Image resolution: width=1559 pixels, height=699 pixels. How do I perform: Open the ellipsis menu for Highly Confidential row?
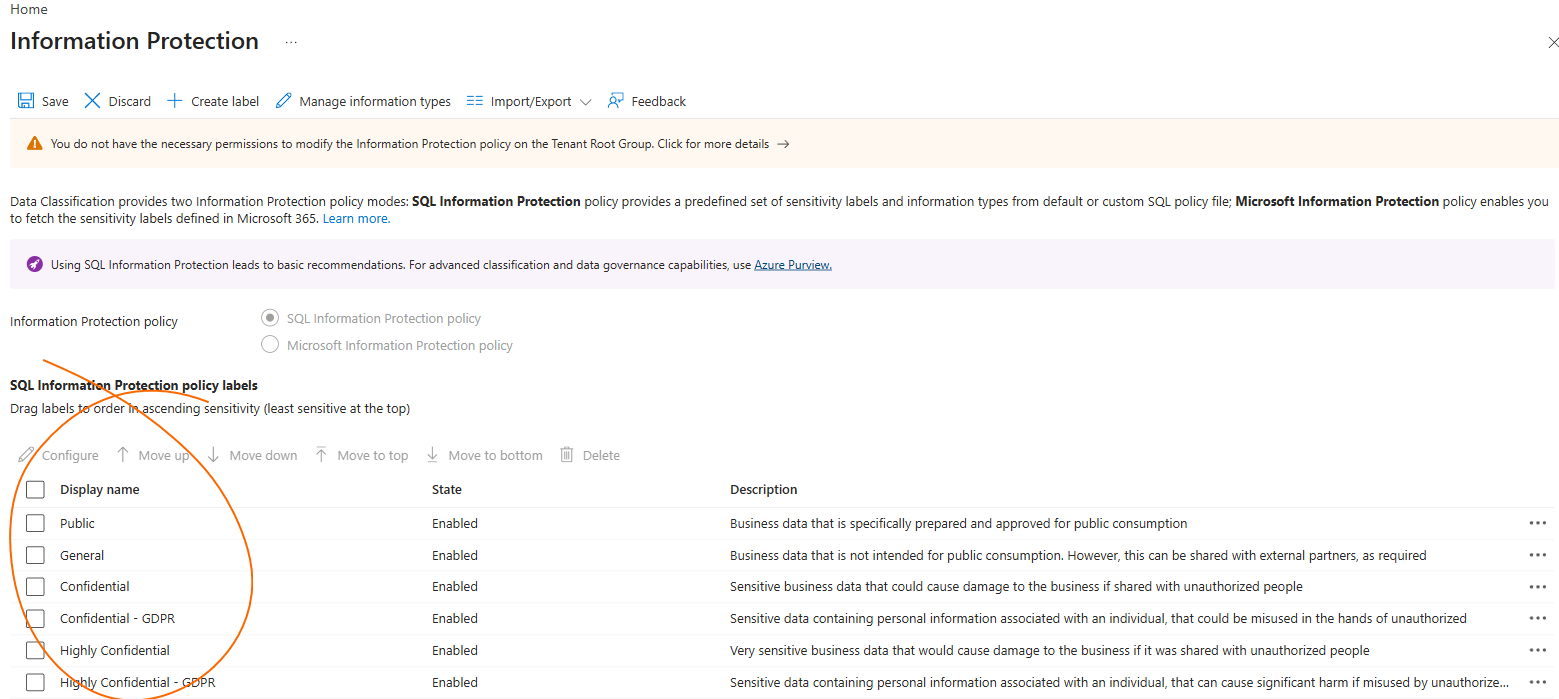coord(1538,650)
